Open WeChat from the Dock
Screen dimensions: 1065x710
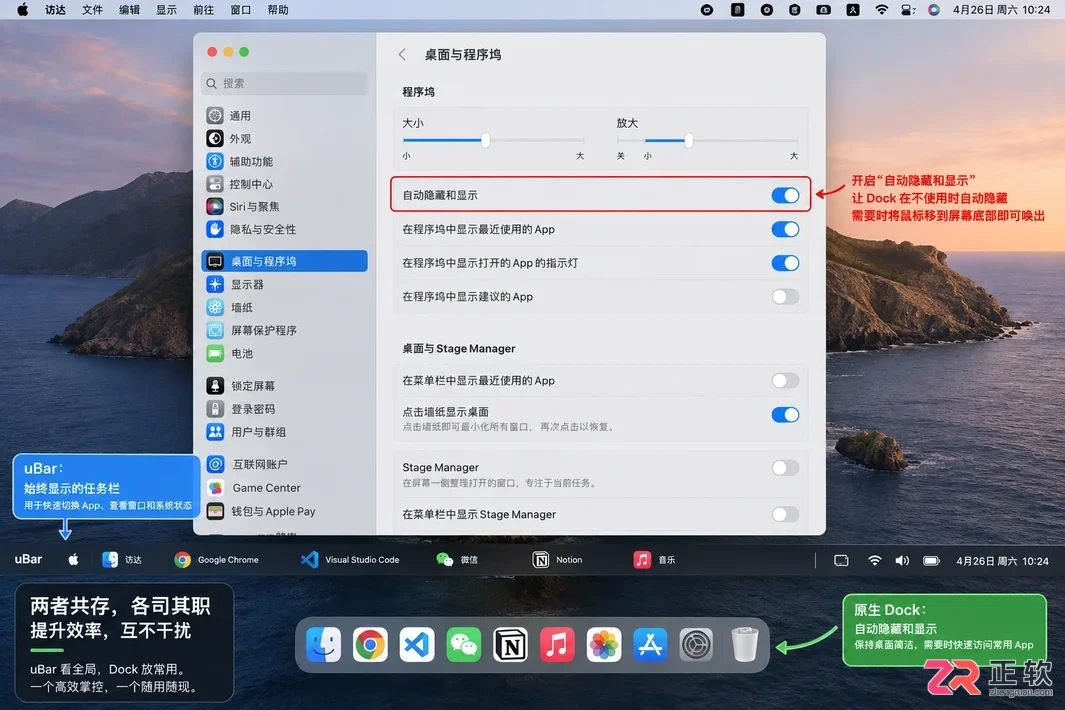click(464, 644)
